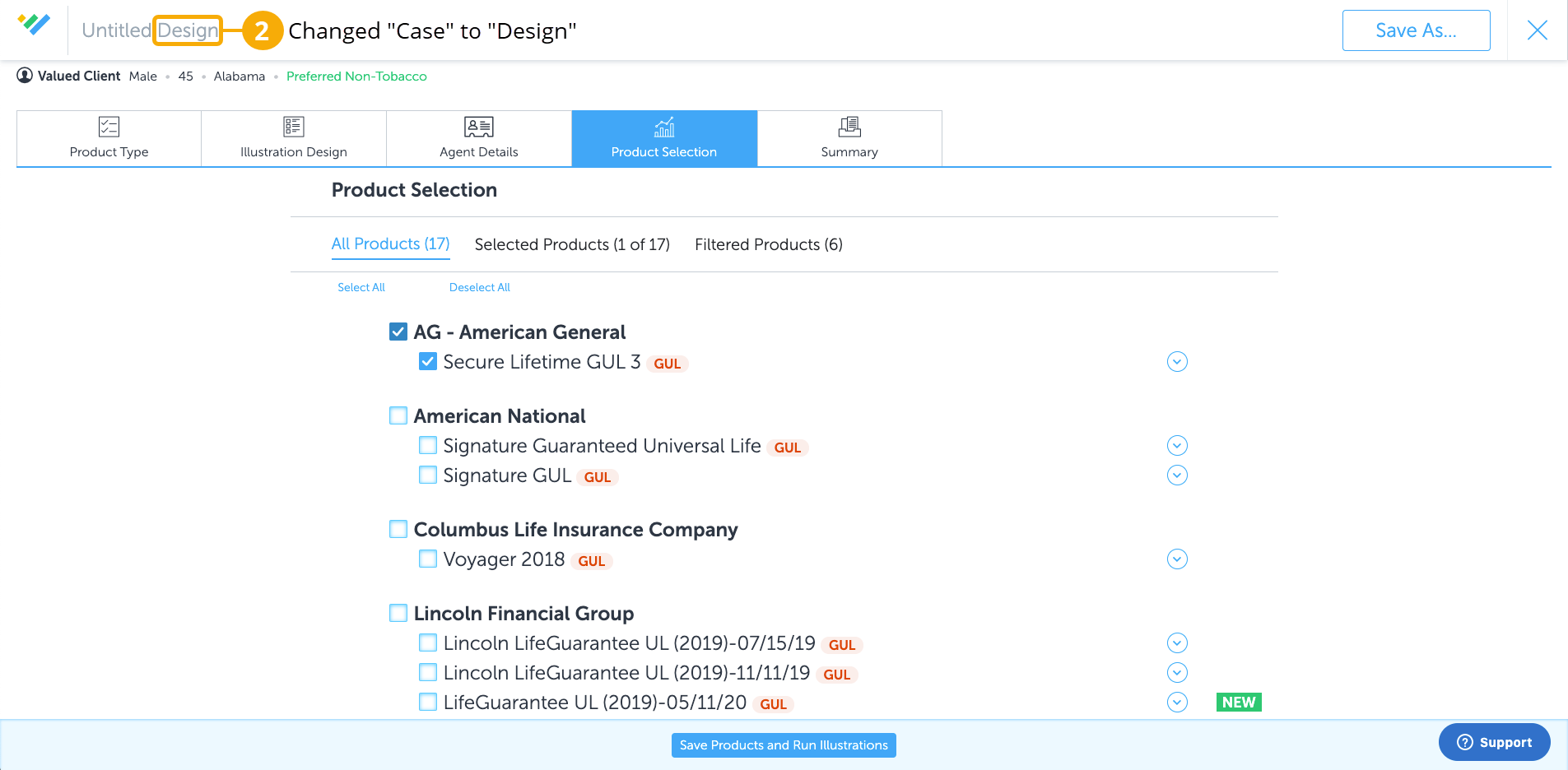Check Columbus Life Insurance Company box

398,529
